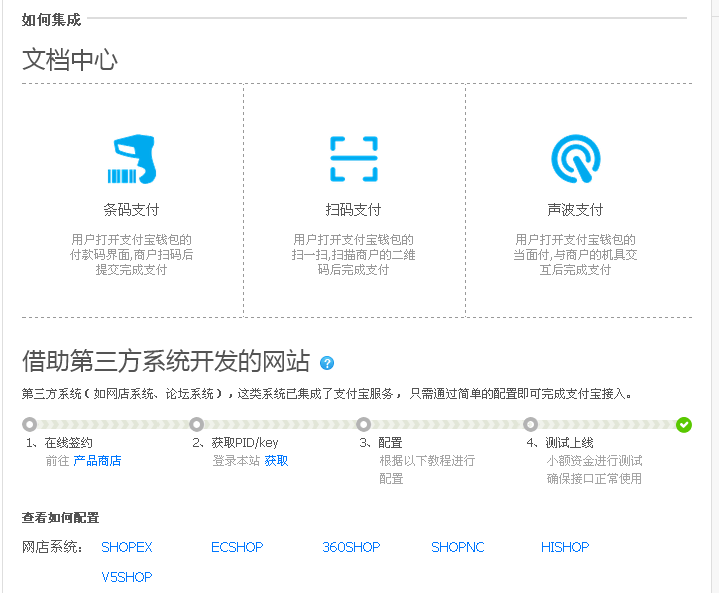Click the 网店系统 label
This screenshot has width=719, height=593.
(x=52, y=547)
